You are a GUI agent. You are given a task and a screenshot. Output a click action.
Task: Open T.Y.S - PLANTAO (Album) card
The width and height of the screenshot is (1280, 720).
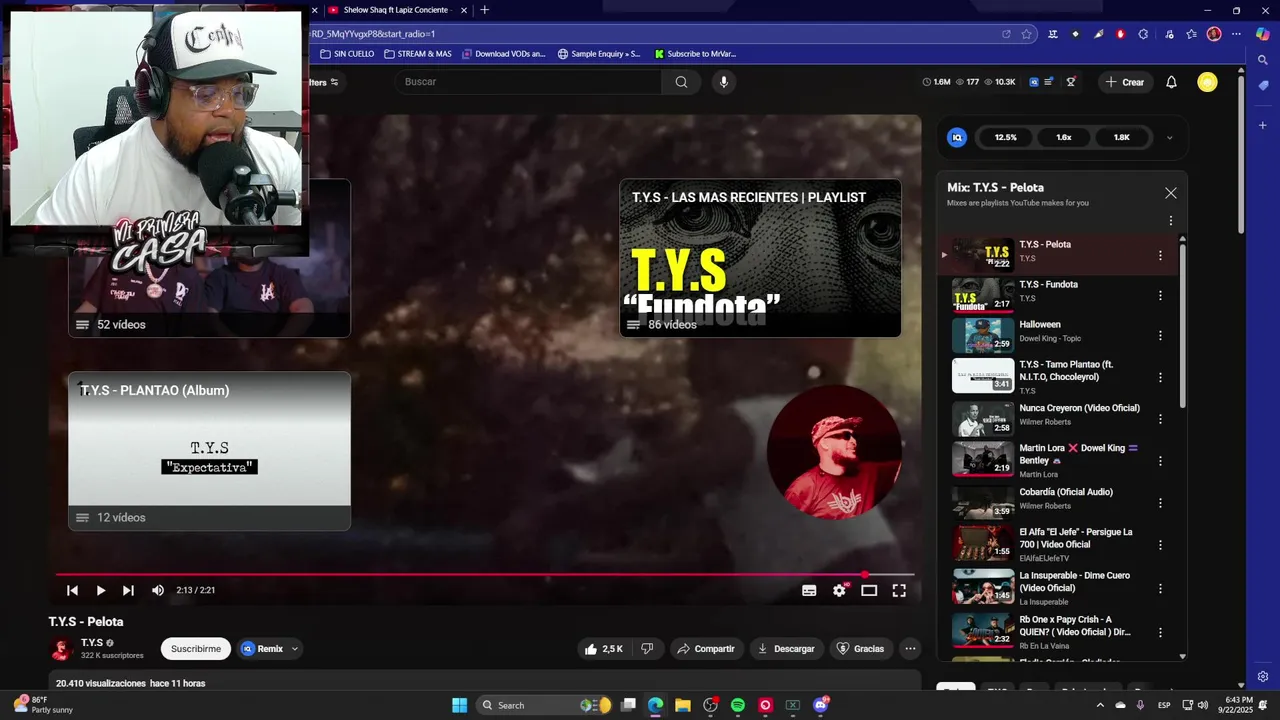209,451
